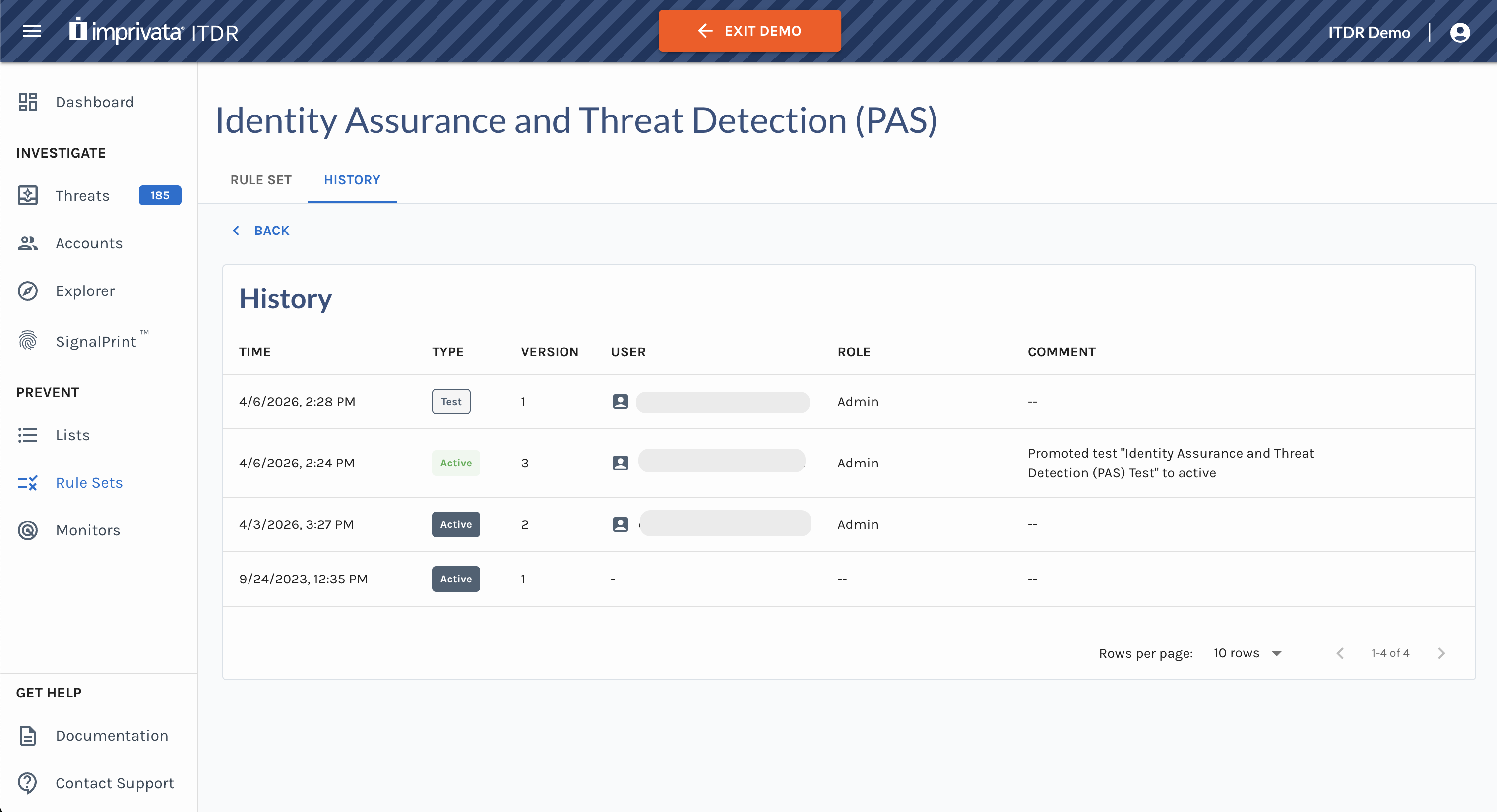Click the Test type badge in first row
Screen dimensions: 1497x812
tap(451, 402)
